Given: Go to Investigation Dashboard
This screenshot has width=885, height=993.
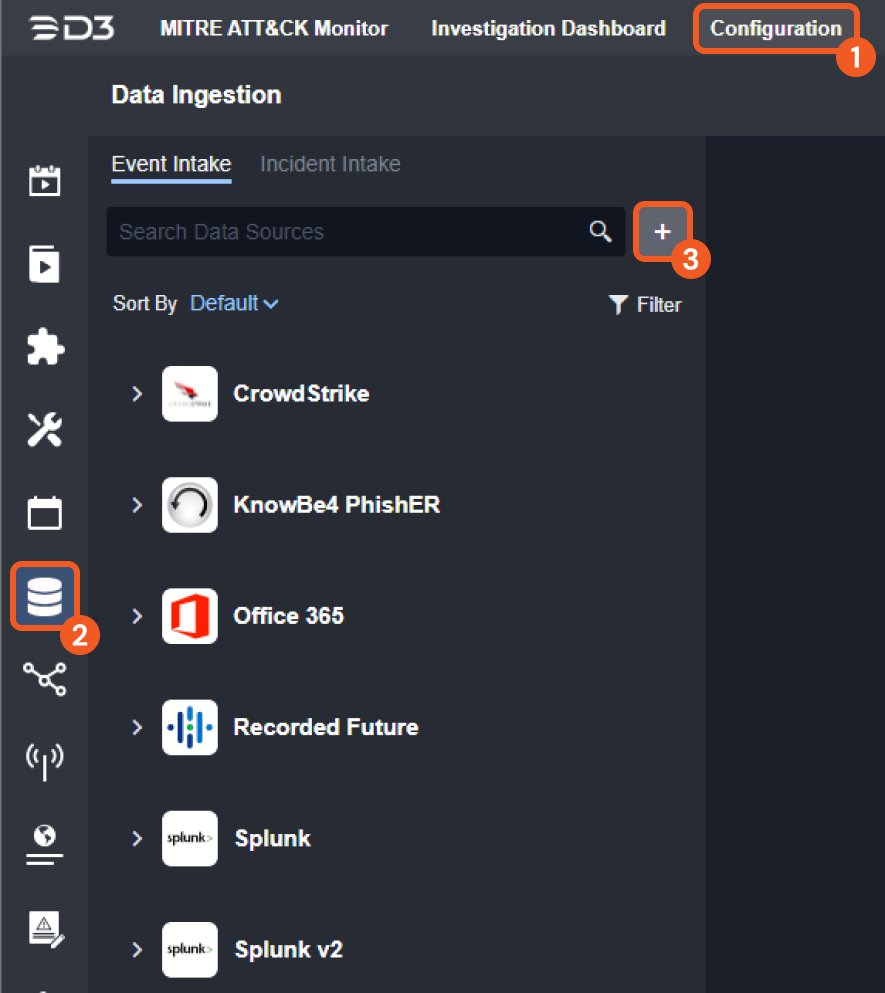Looking at the screenshot, I should (x=548, y=28).
